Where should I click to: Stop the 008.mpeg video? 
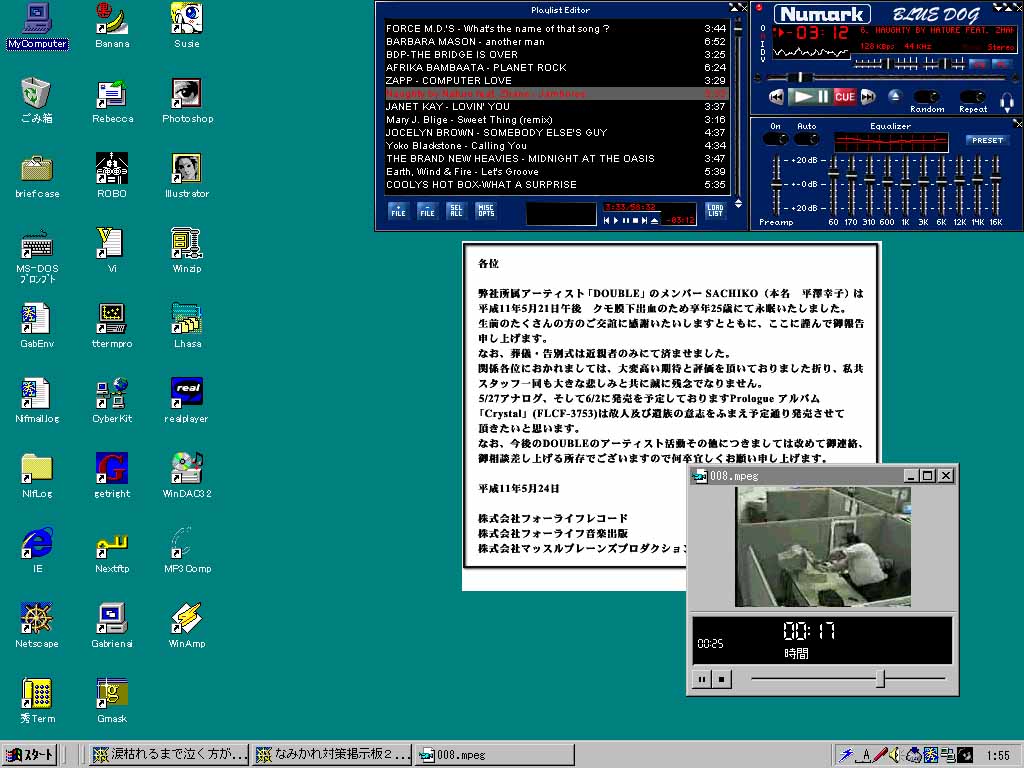coord(722,679)
